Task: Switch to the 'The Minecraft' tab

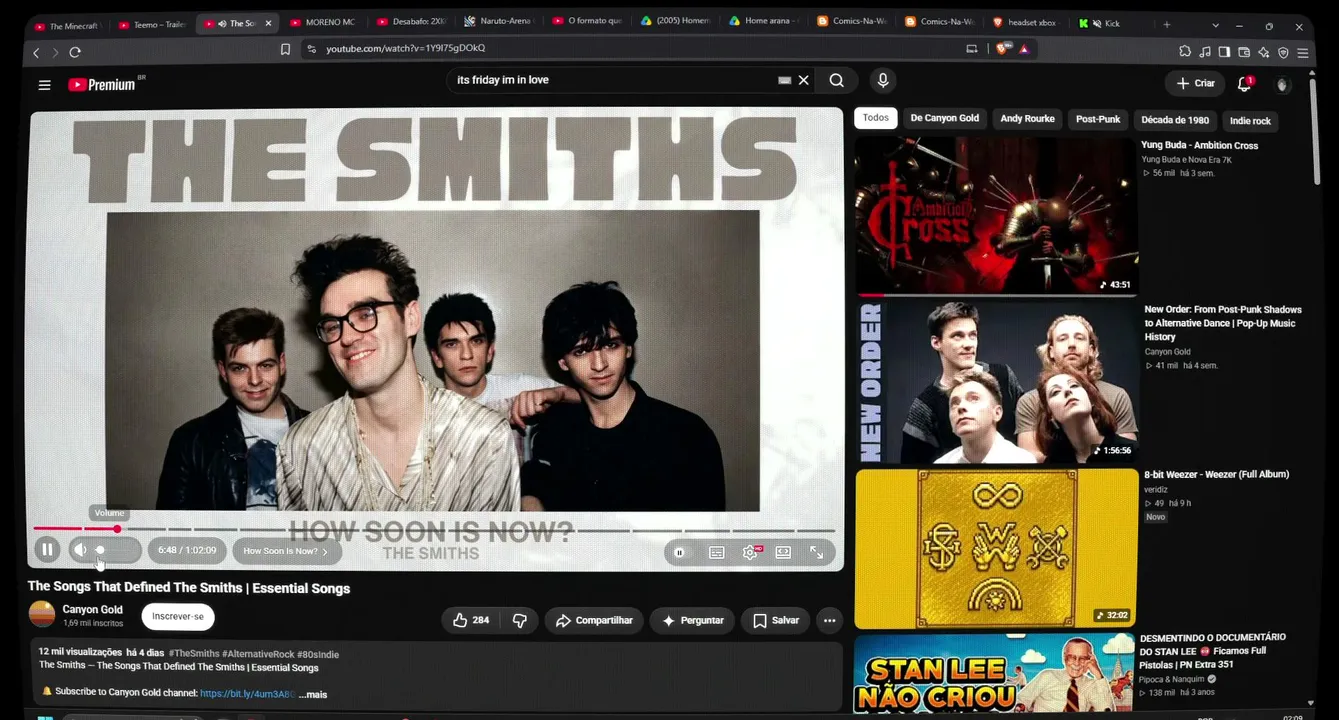Action: point(68,24)
